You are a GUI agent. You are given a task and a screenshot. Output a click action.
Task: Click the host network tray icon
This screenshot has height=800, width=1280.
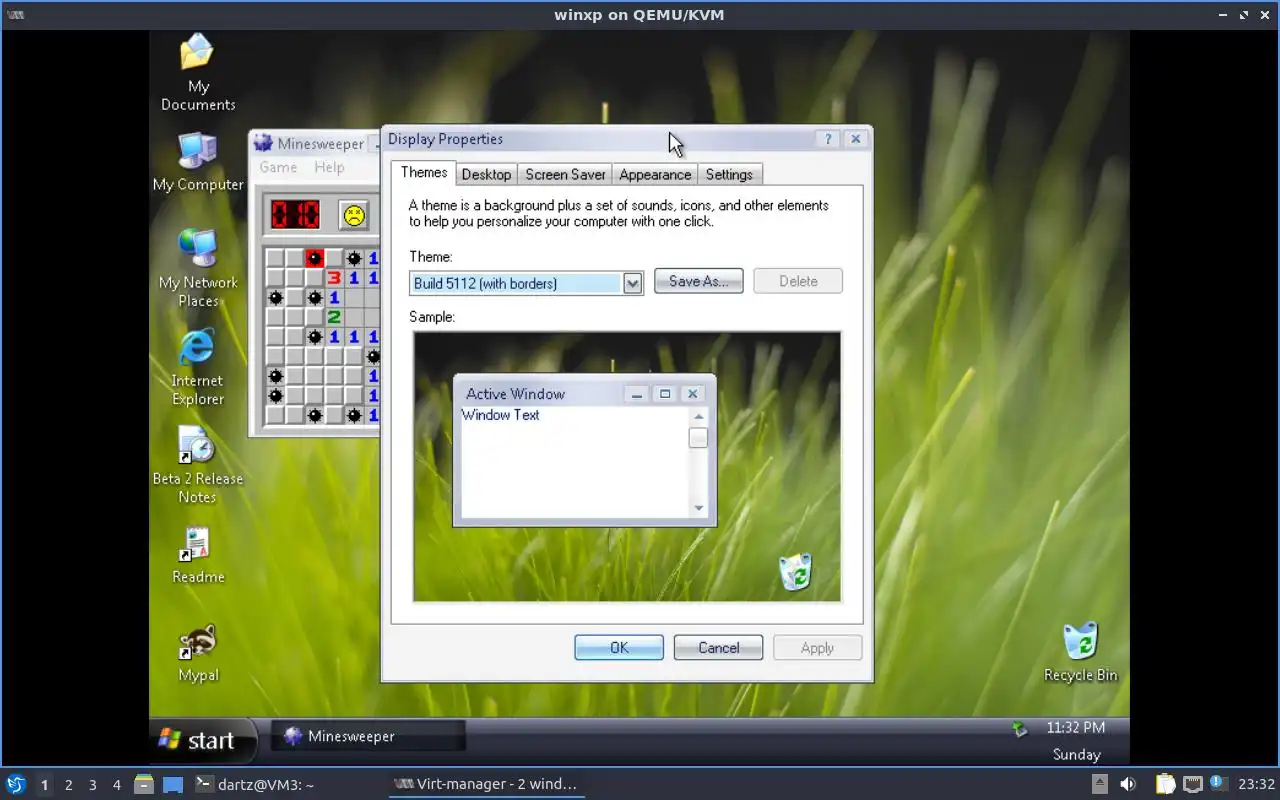1192,784
